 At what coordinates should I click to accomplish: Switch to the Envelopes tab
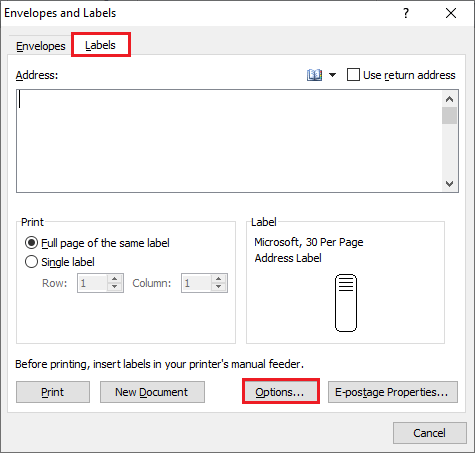pyautogui.click(x=41, y=46)
